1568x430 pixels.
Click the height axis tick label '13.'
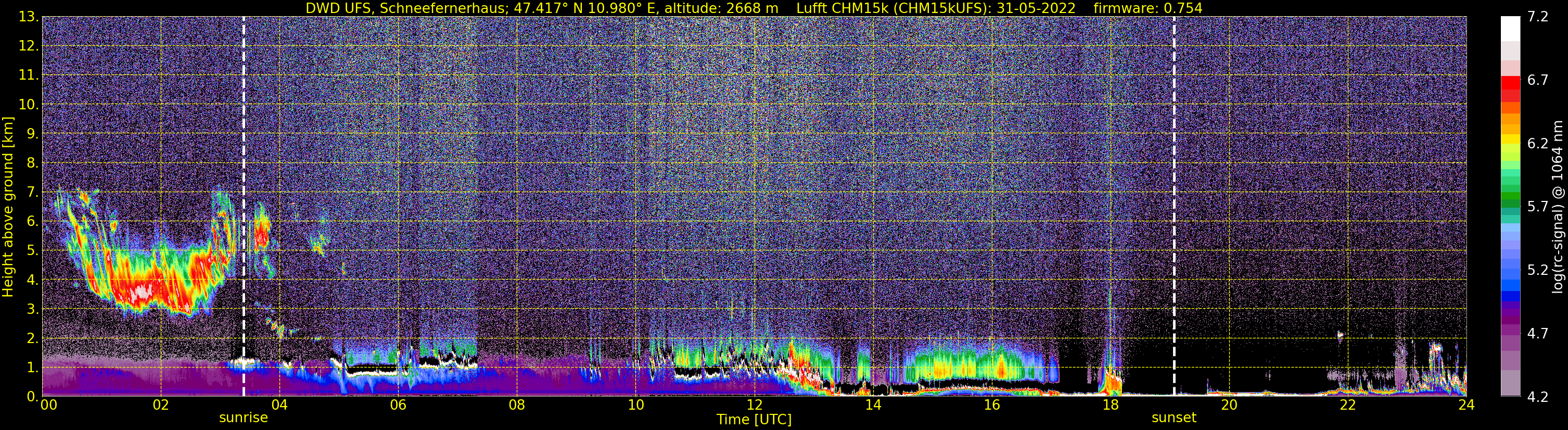[29, 17]
